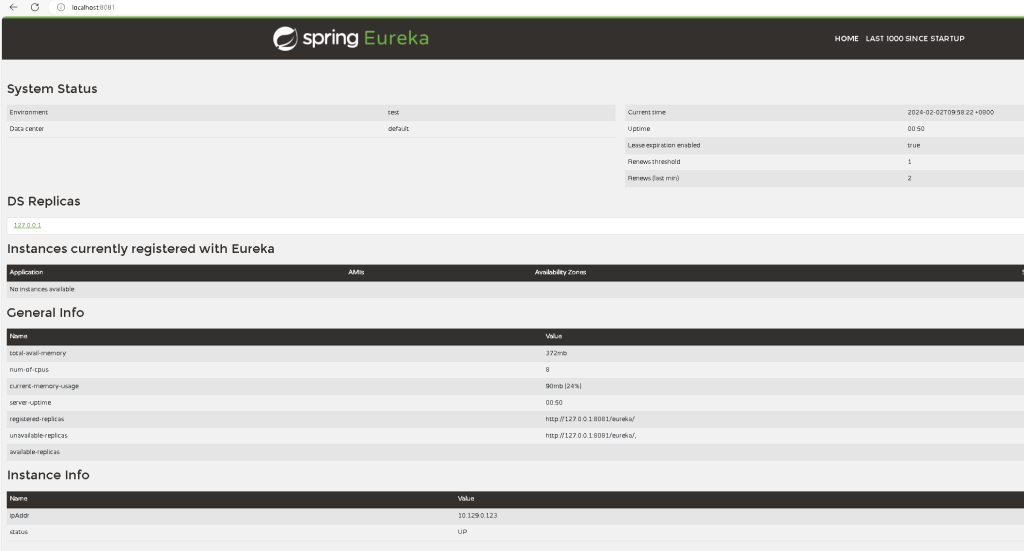The height and width of the screenshot is (551, 1024).
Task: Click the AMIs column header
Action: tap(356, 272)
